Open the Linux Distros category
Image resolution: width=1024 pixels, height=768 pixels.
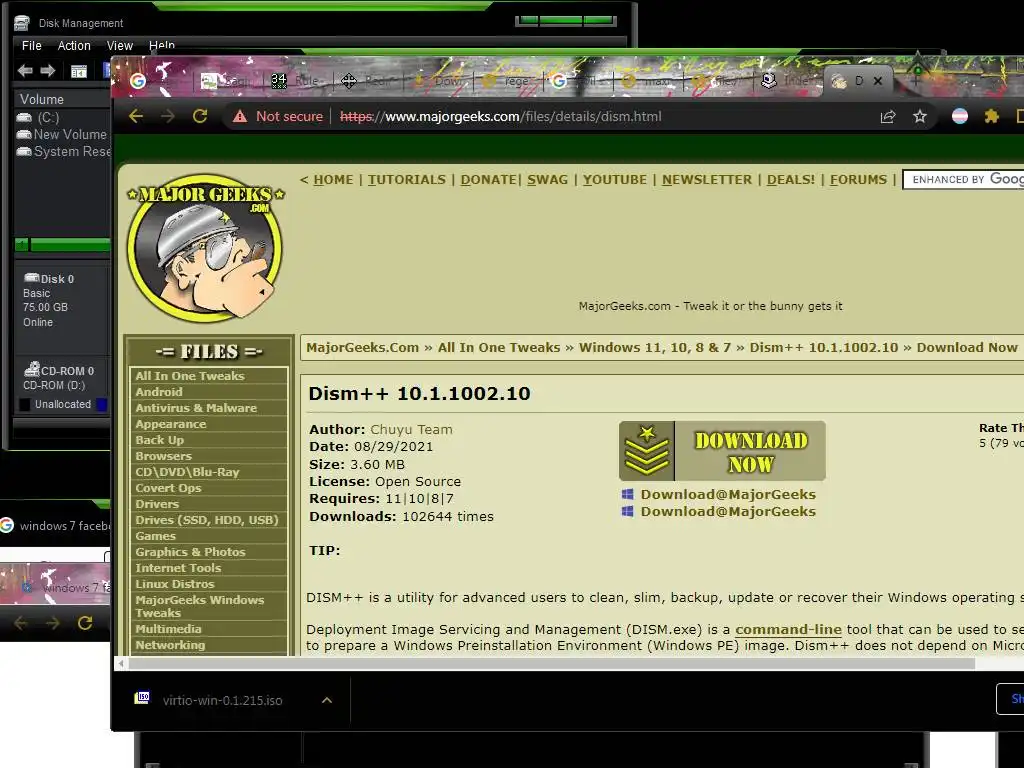tap(174, 584)
